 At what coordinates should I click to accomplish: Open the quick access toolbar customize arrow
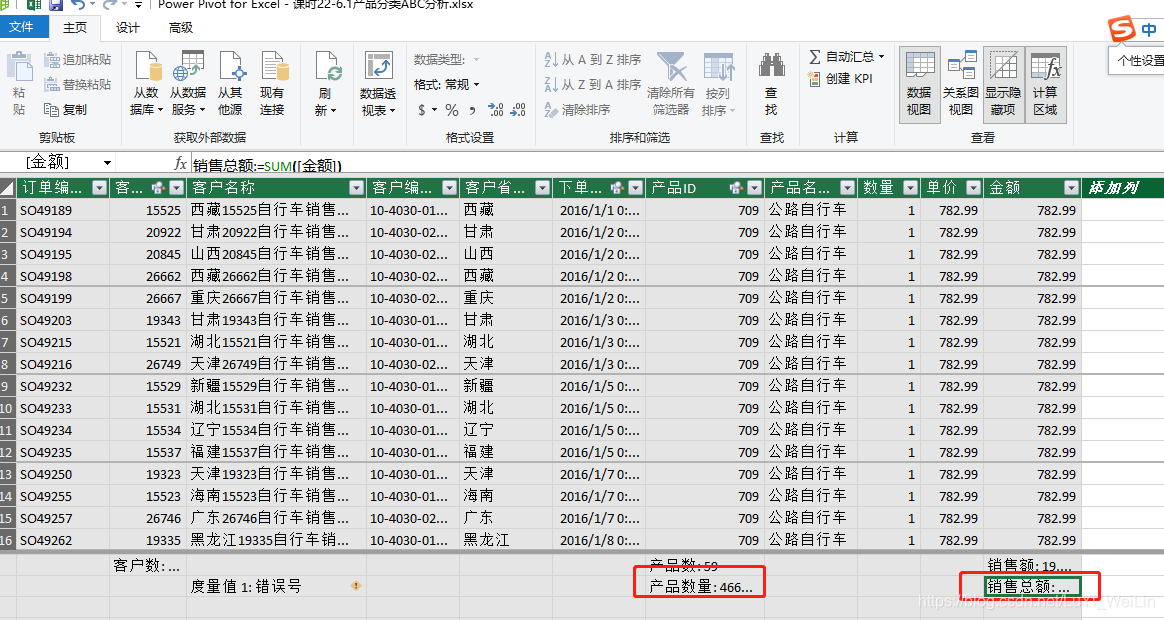point(138,5)
